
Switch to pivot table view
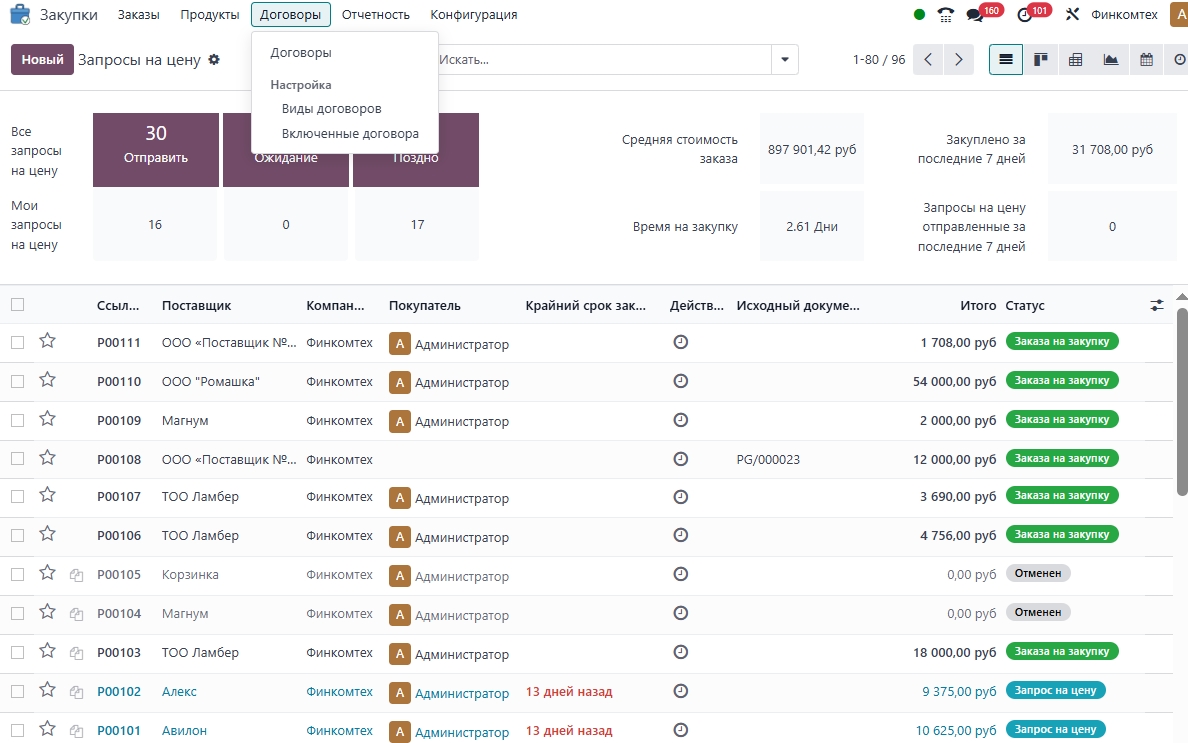[1076, 60]
